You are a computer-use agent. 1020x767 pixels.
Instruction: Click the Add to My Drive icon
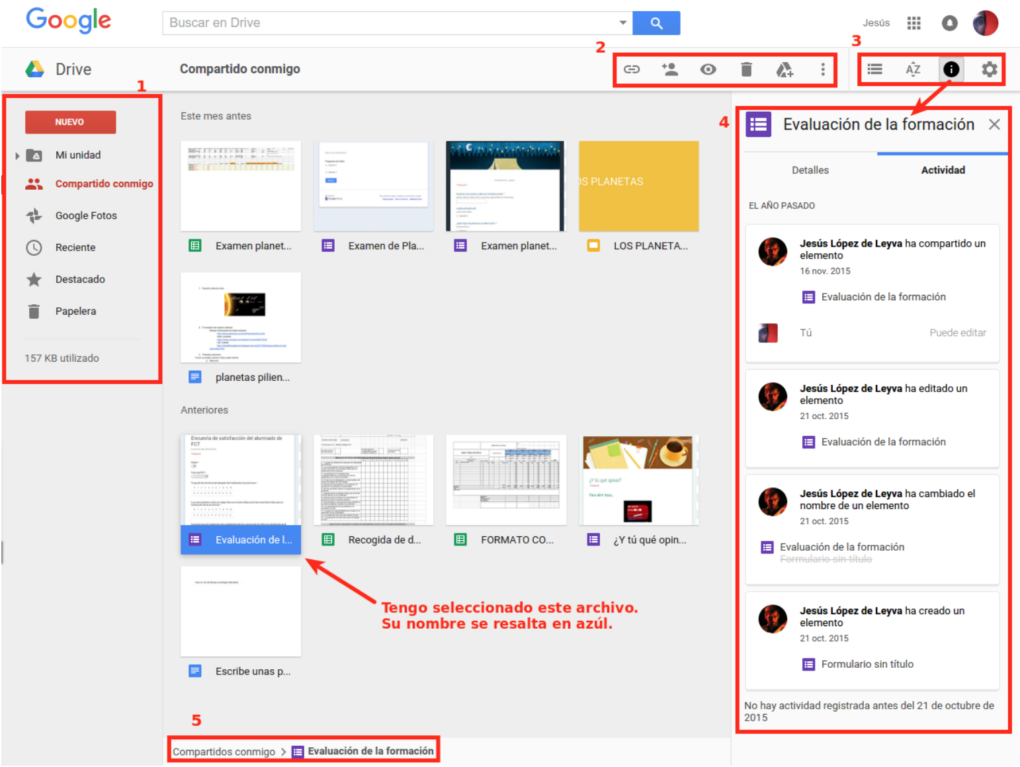click(784, 69)
